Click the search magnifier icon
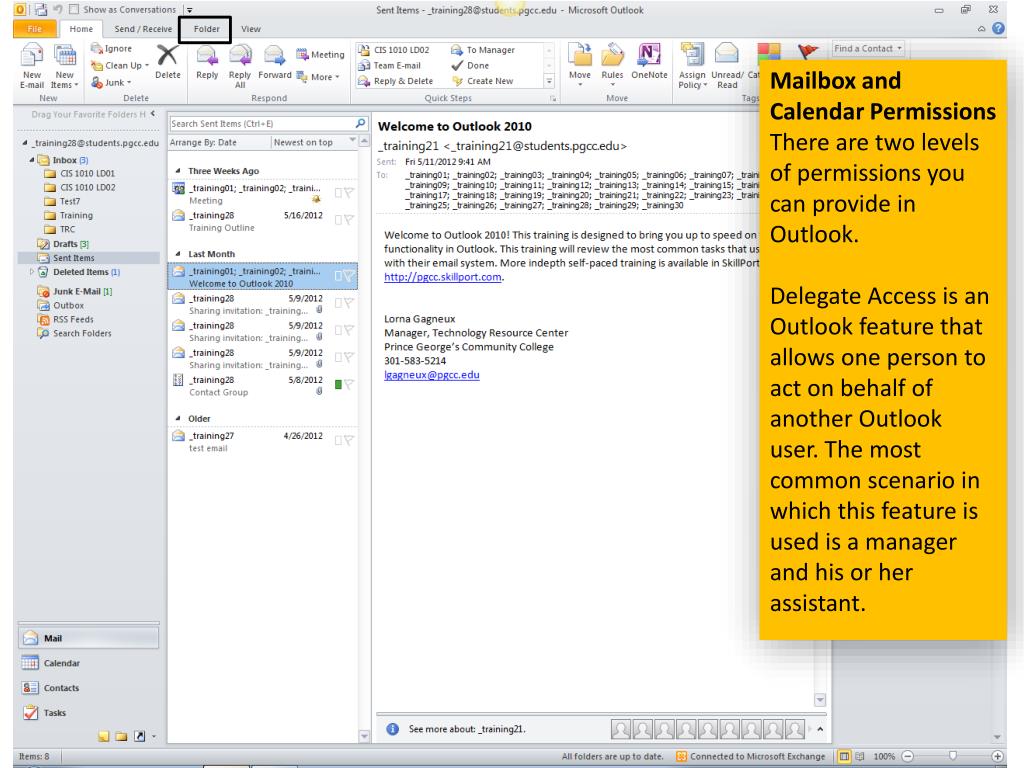The width and height of the screenshot is (1024, 768). 360,123
